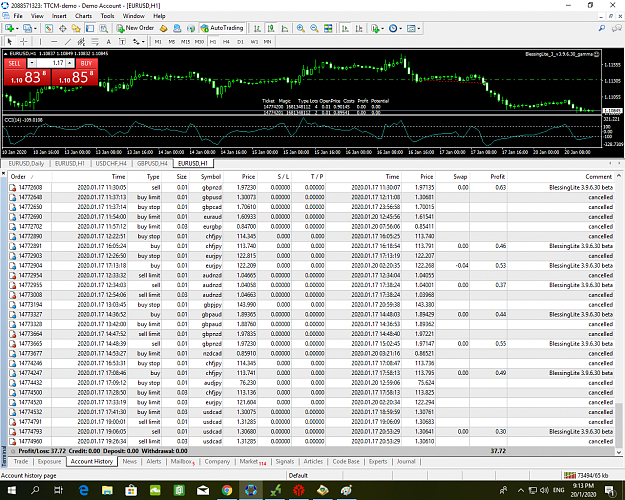Image resolution: width=625 pixels, height=500 pixels.
Task: Select the Cursor arrow tool
Action: tap(10, 41)
